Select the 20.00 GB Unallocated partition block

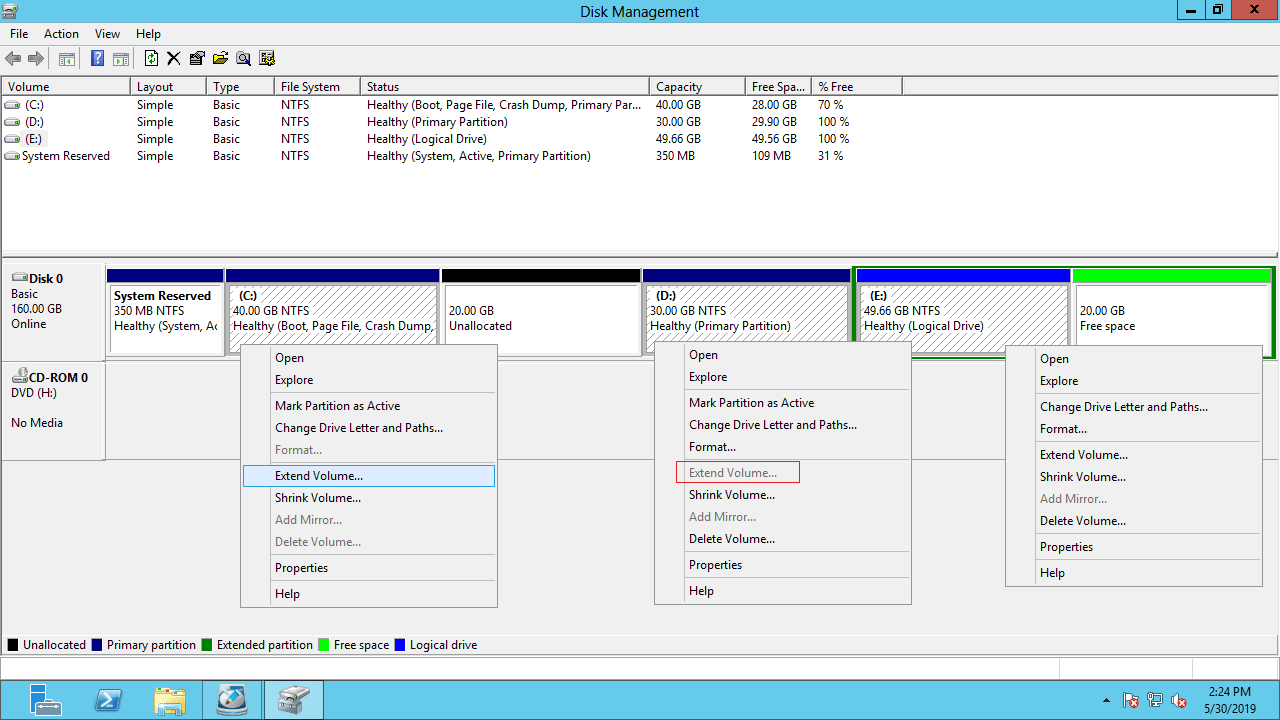540,318
